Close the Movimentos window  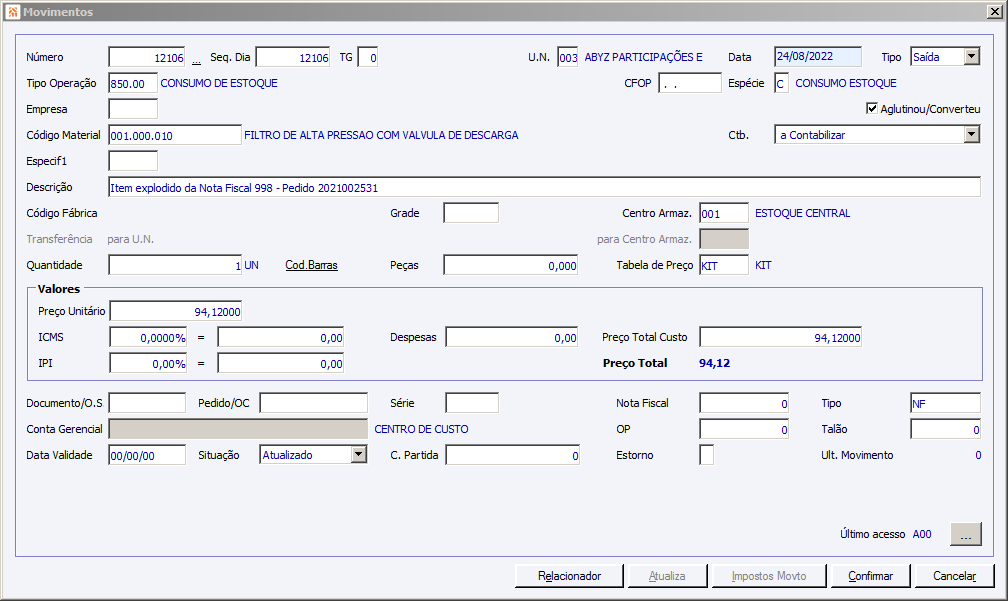994,12
